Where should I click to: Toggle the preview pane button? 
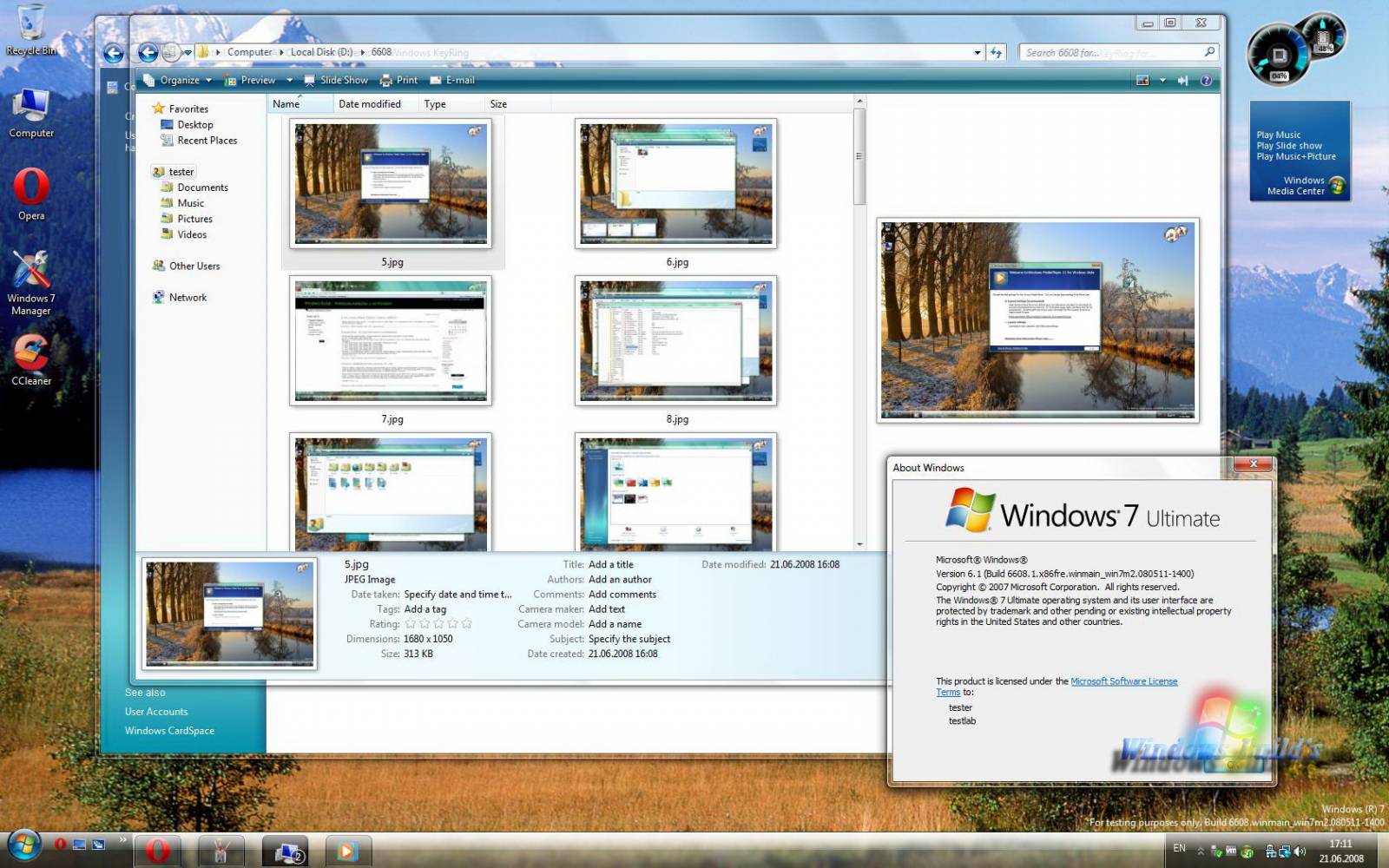[1182, 80]
